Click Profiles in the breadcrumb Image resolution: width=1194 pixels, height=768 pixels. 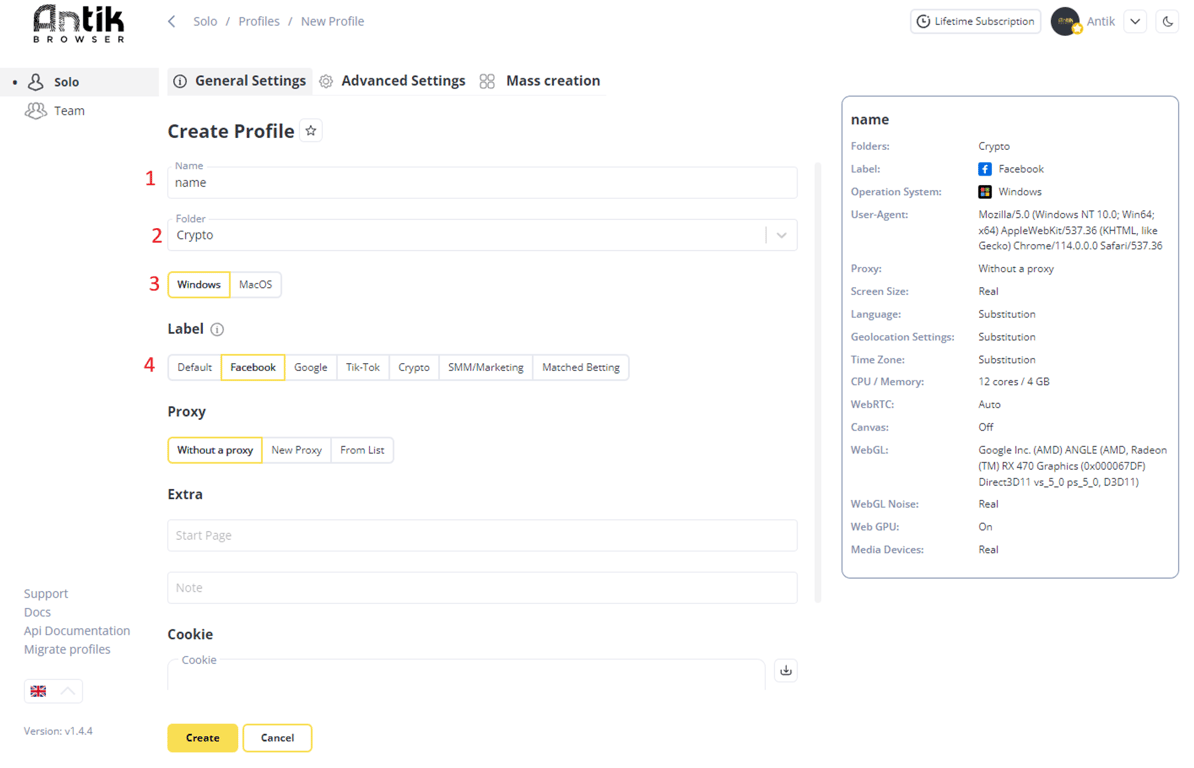[259, 21]
